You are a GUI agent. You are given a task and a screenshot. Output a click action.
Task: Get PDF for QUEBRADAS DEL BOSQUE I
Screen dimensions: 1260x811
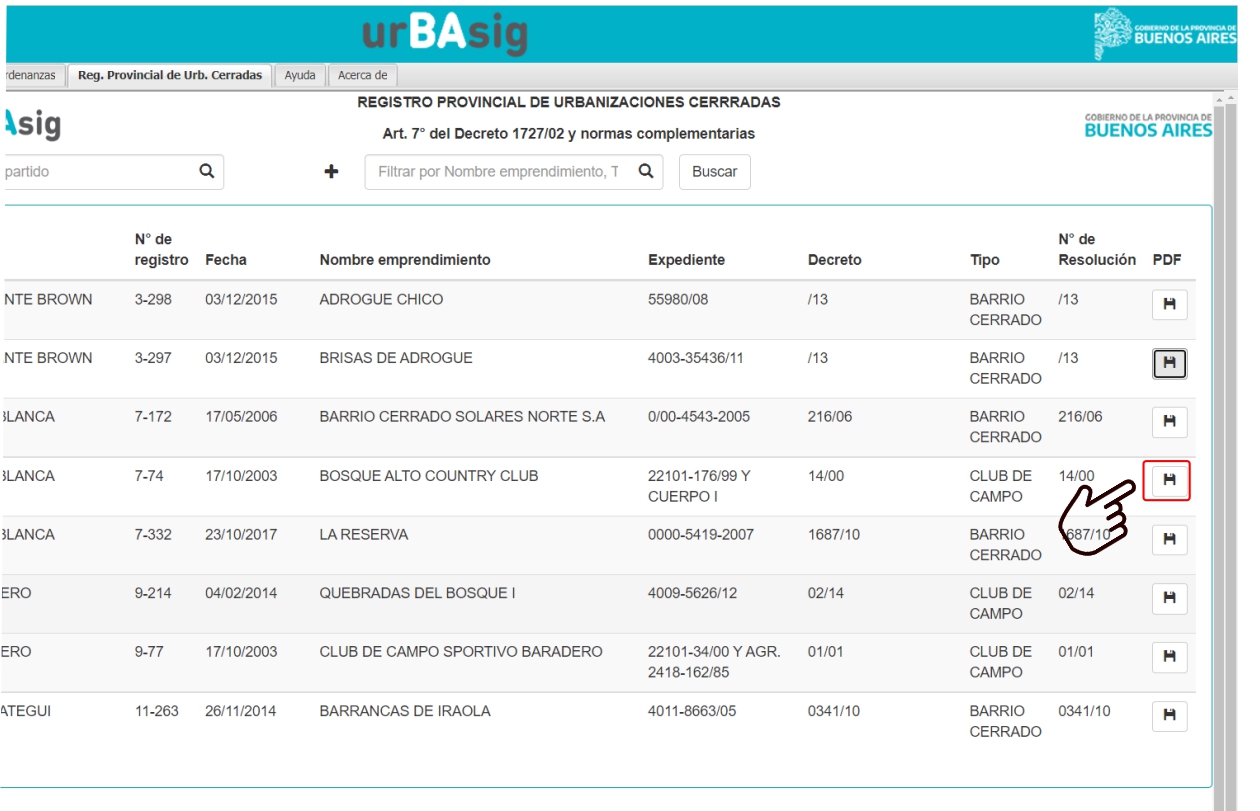point(1169,598)
